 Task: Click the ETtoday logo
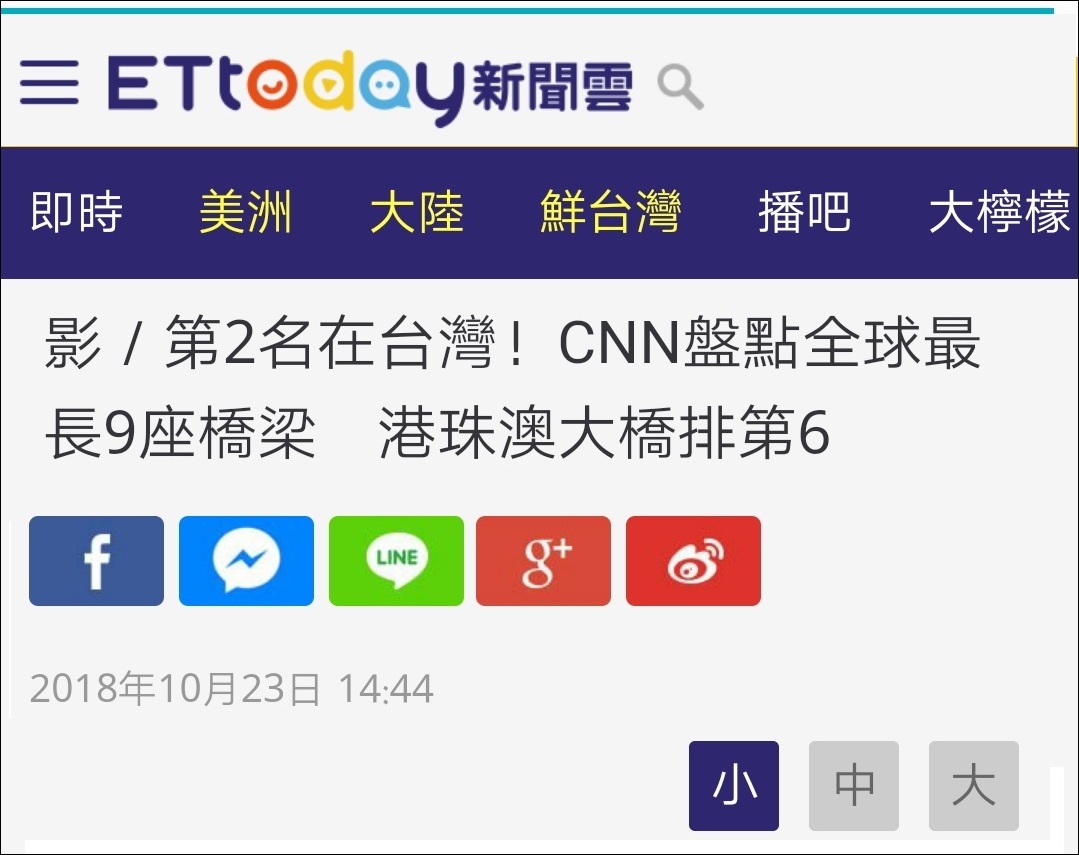tap(370, 87)
